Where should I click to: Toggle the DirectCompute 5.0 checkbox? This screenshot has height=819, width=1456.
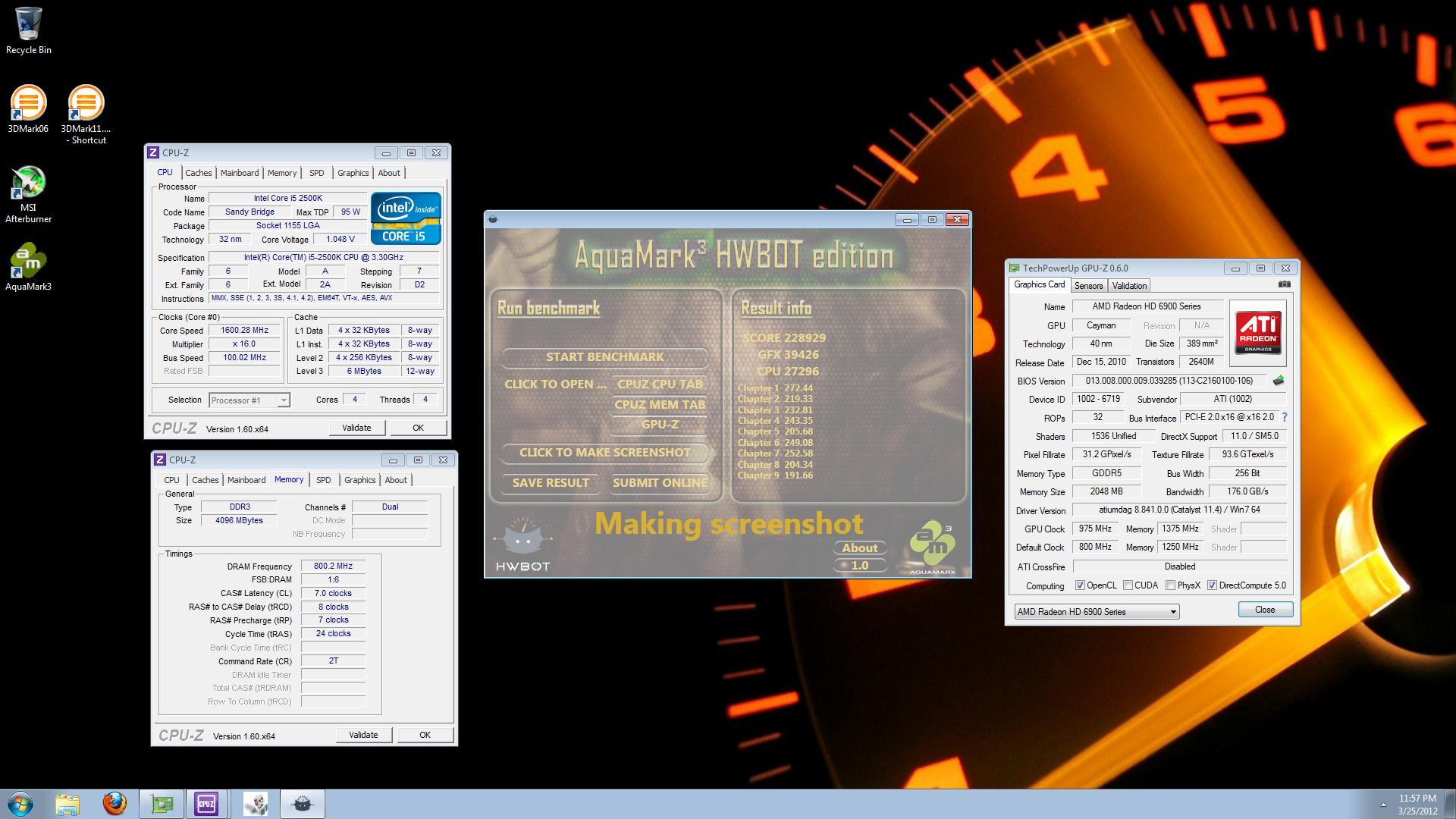pyautogui.click(x=1212, y=585)
